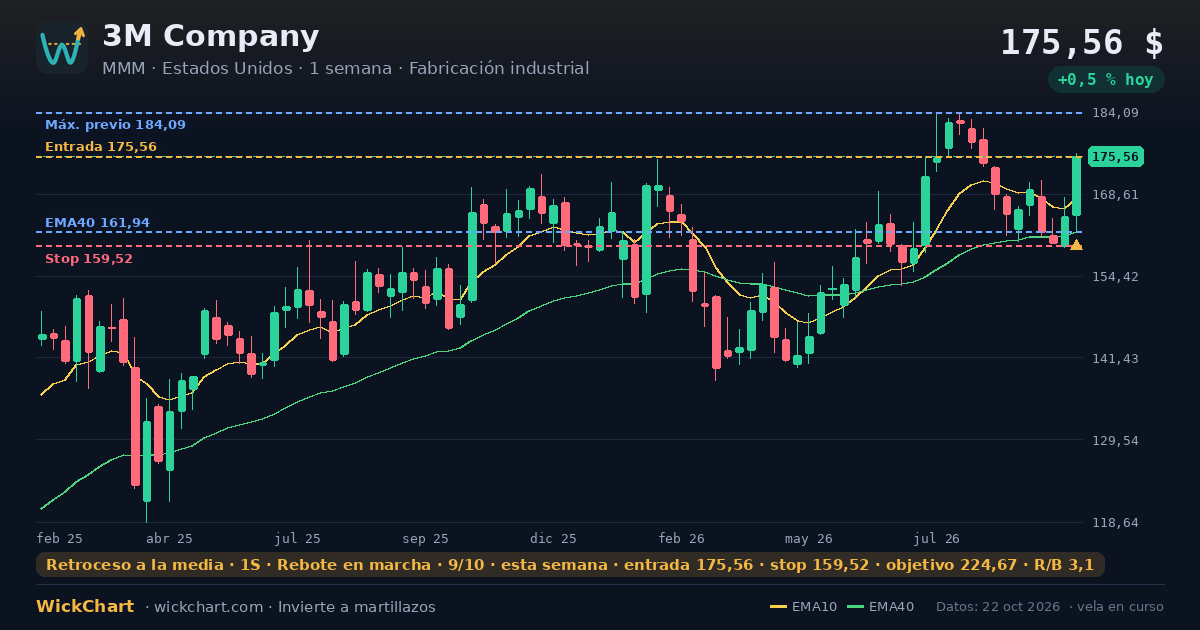The height and width of the screenshot is (630, 1200).
Task: Click the "feb 26" date axis label
Action: 682,538
